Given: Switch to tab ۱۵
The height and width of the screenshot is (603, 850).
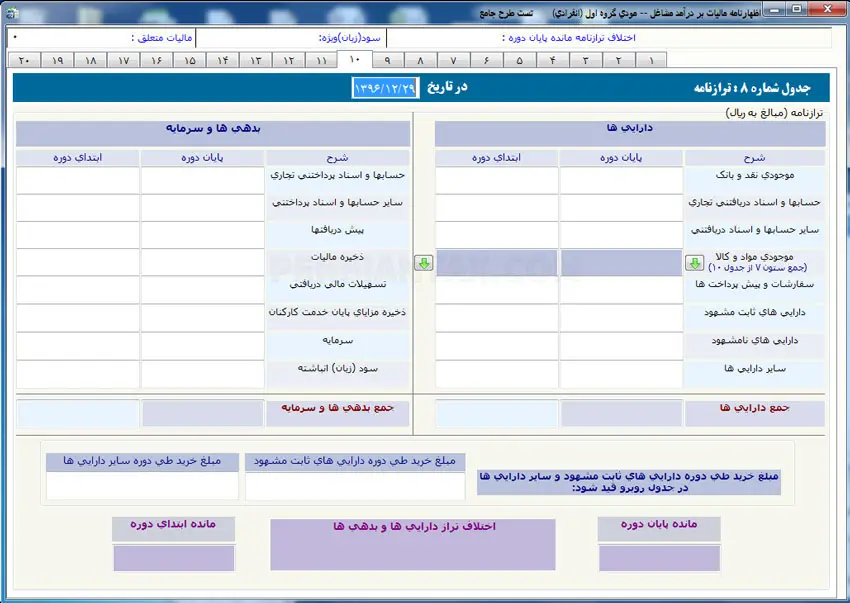Looking at the screenshot, I should pyautogui.click(x=189, y=60).
